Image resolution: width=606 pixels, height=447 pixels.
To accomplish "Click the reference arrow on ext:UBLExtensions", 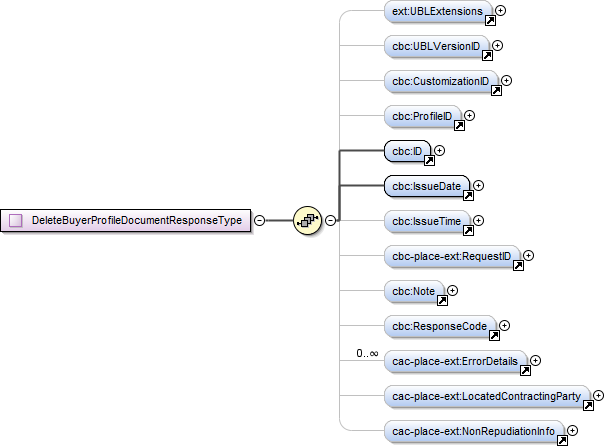I will tap(489, 19).
